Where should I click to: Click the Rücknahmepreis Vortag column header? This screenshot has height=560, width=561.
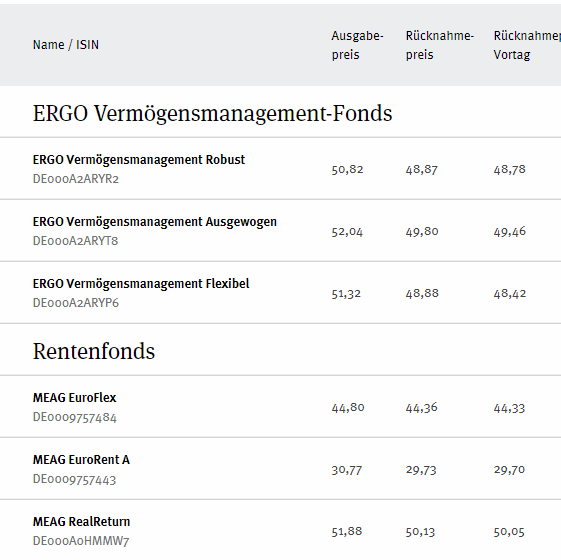click(x=527, y=45)
